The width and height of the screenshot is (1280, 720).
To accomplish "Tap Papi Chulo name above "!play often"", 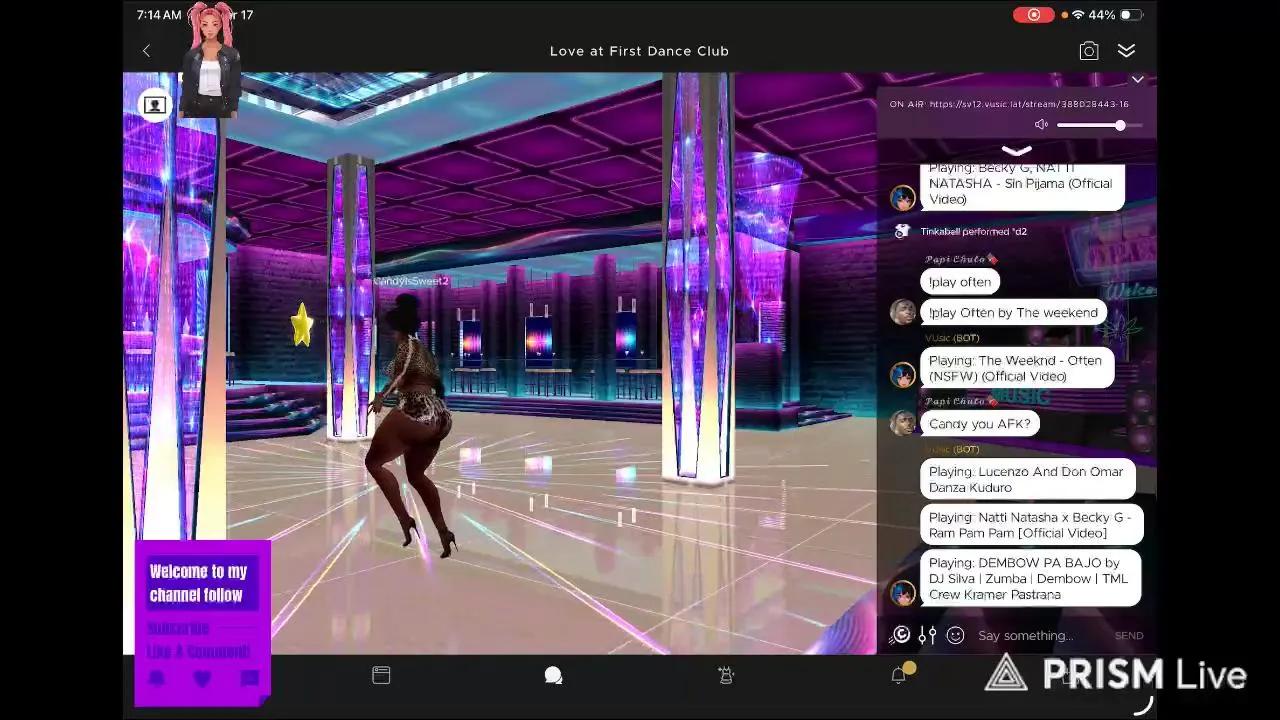I will point(961,259).
